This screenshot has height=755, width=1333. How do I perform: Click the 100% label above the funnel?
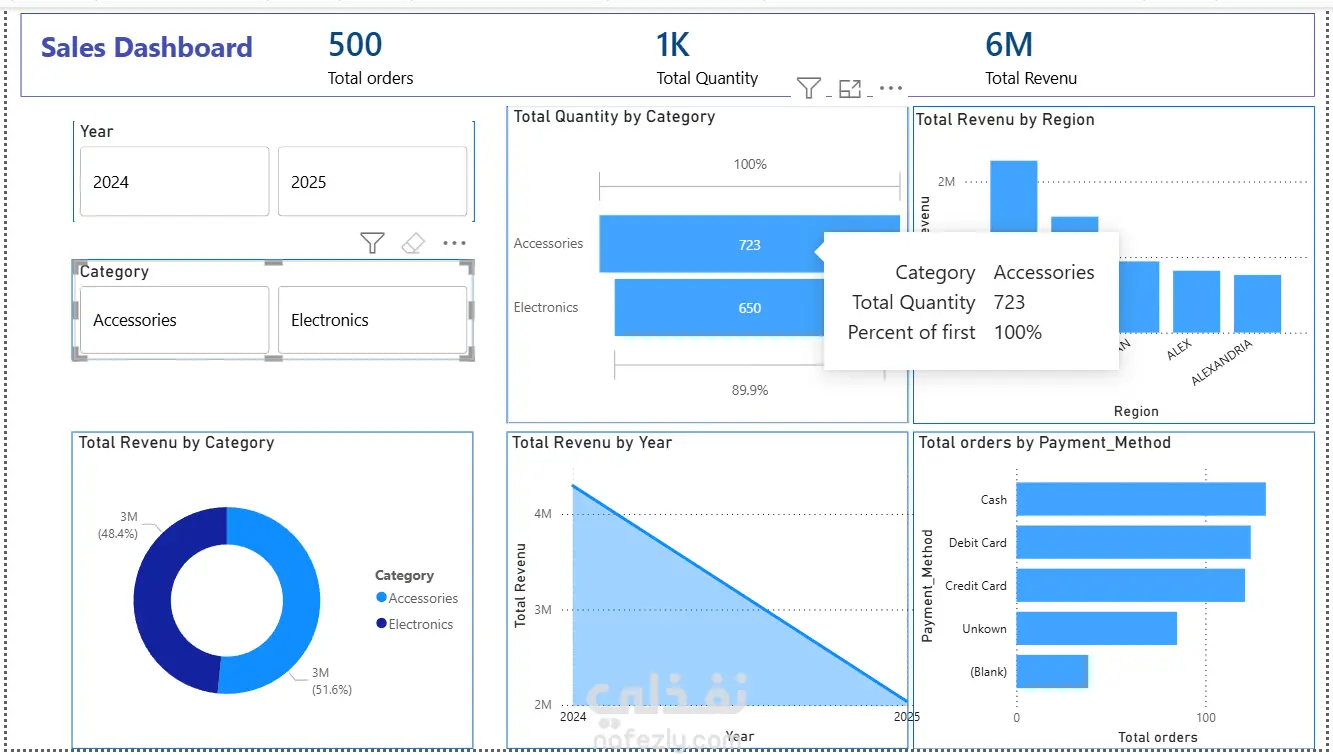[750, 164]
